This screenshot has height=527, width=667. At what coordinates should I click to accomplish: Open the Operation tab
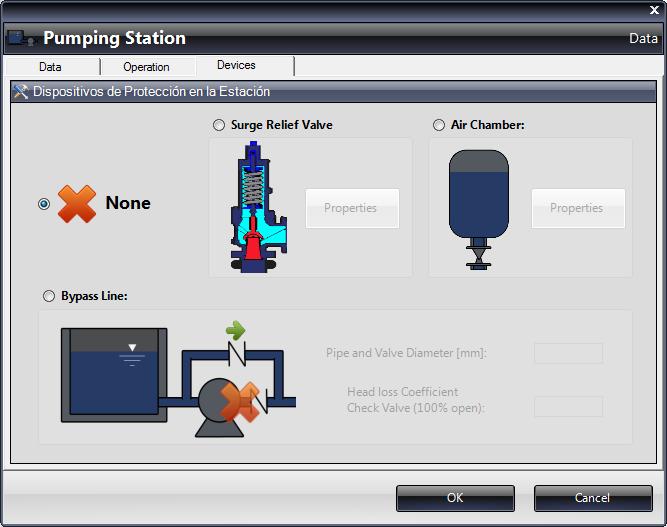[x=146, y=67]
